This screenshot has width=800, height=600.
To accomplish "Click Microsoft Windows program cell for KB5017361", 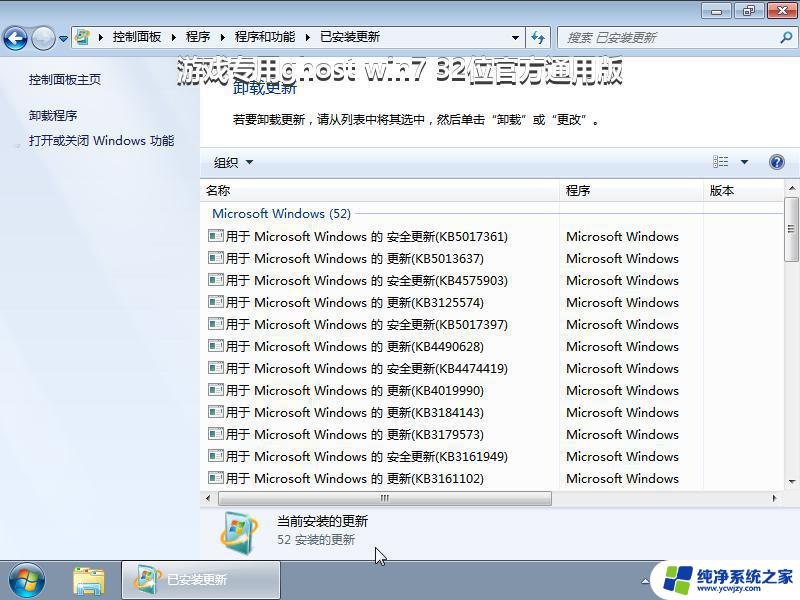I will (622, 236).
